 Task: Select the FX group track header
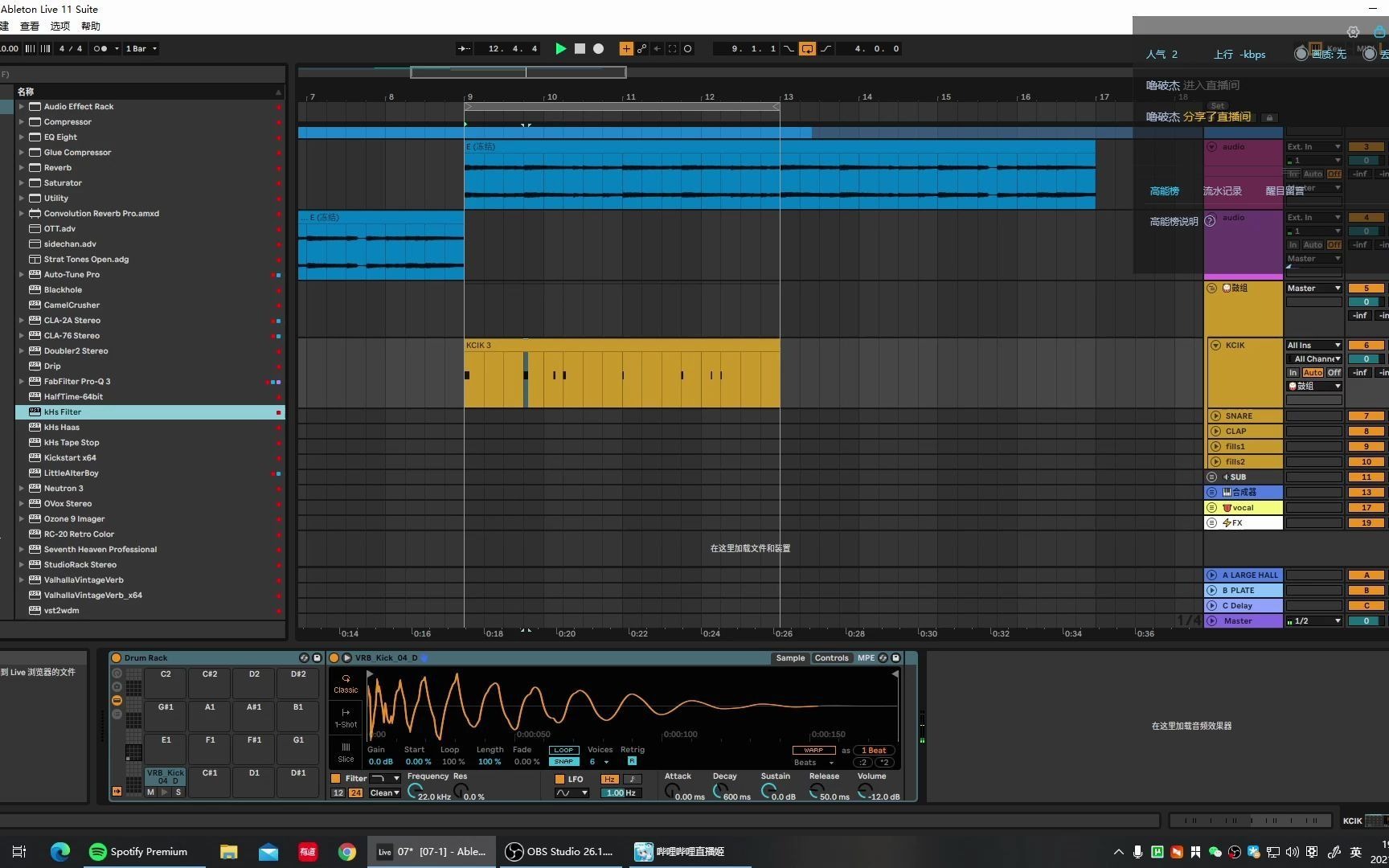pos(1244,523)
